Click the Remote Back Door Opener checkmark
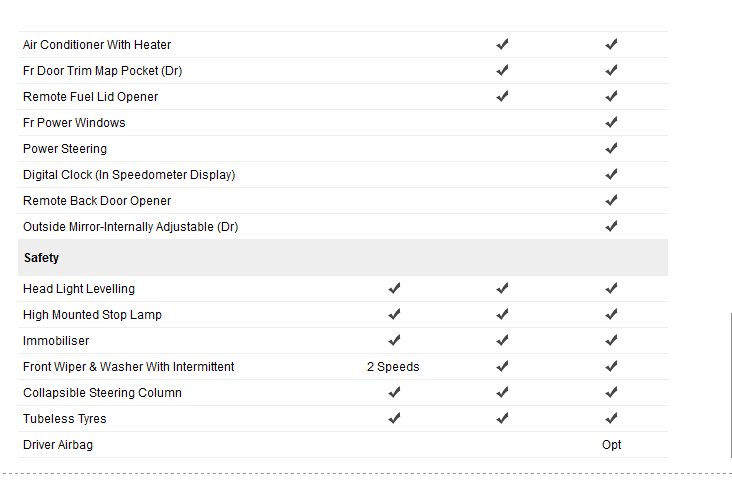 coord(612,201)
